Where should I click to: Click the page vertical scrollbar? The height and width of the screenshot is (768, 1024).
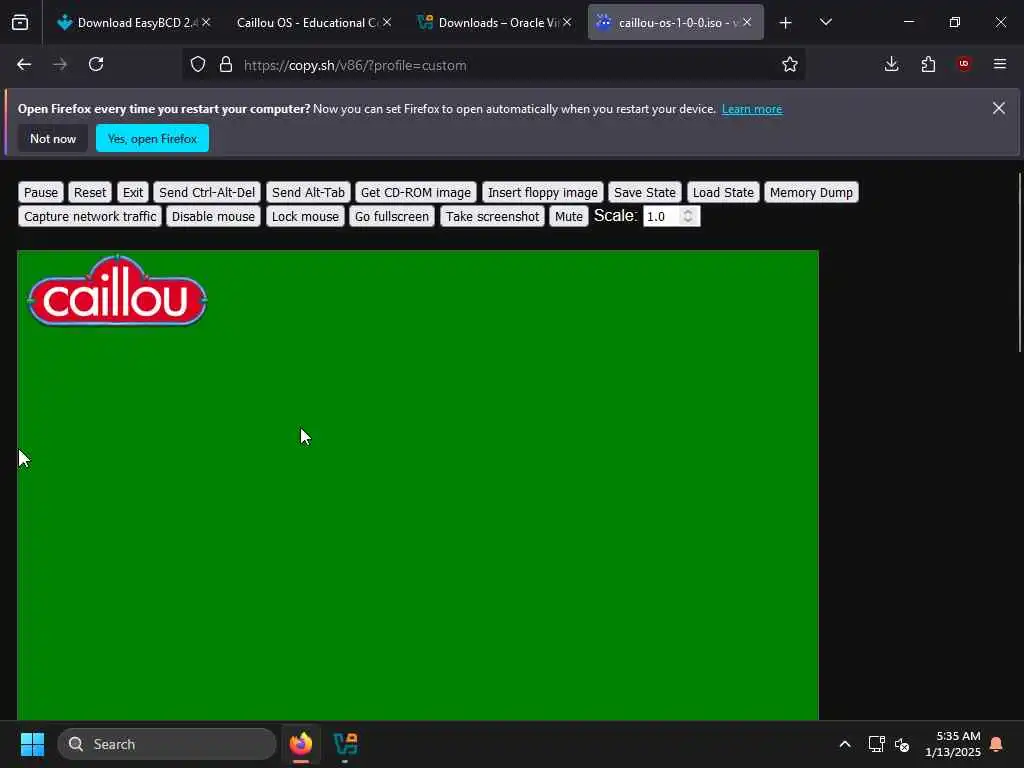coord(1020,263)
